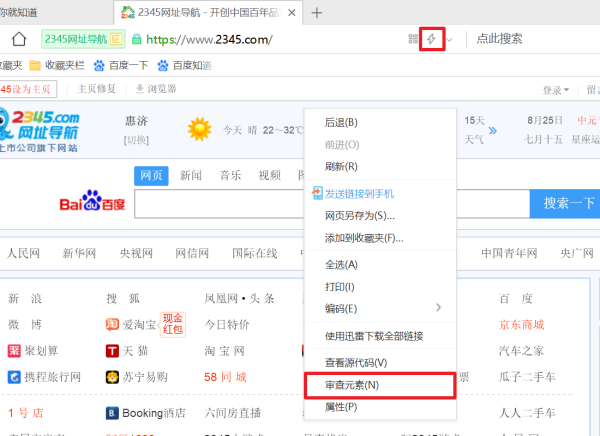Click the address bar URL field
Viewport: 600px width, 436px height.
coord(209,39)
